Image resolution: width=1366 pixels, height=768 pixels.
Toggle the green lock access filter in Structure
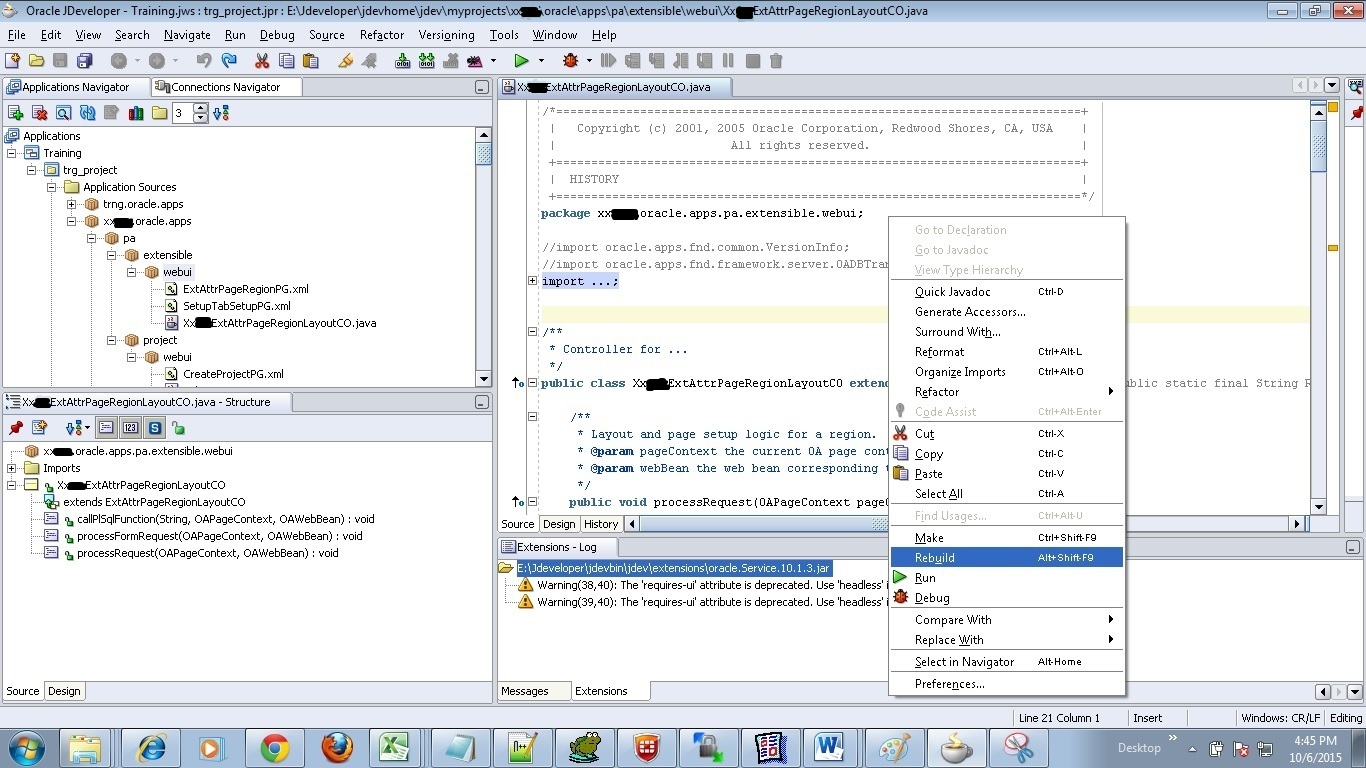click(179, 428)
